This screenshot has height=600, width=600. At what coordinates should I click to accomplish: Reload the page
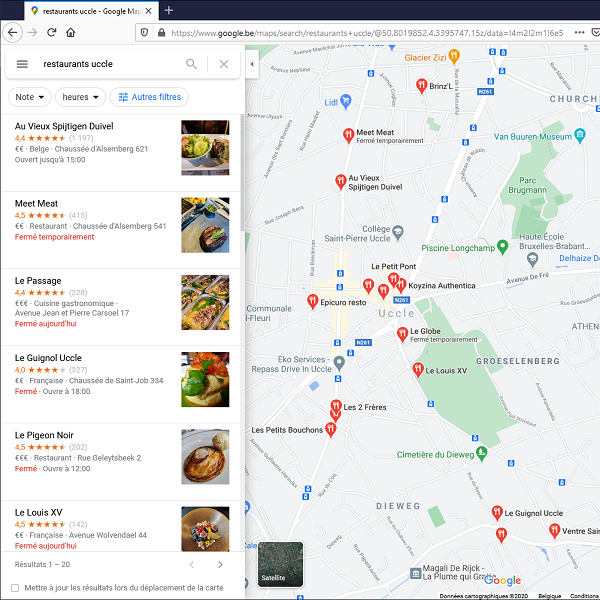pos(52,33)
